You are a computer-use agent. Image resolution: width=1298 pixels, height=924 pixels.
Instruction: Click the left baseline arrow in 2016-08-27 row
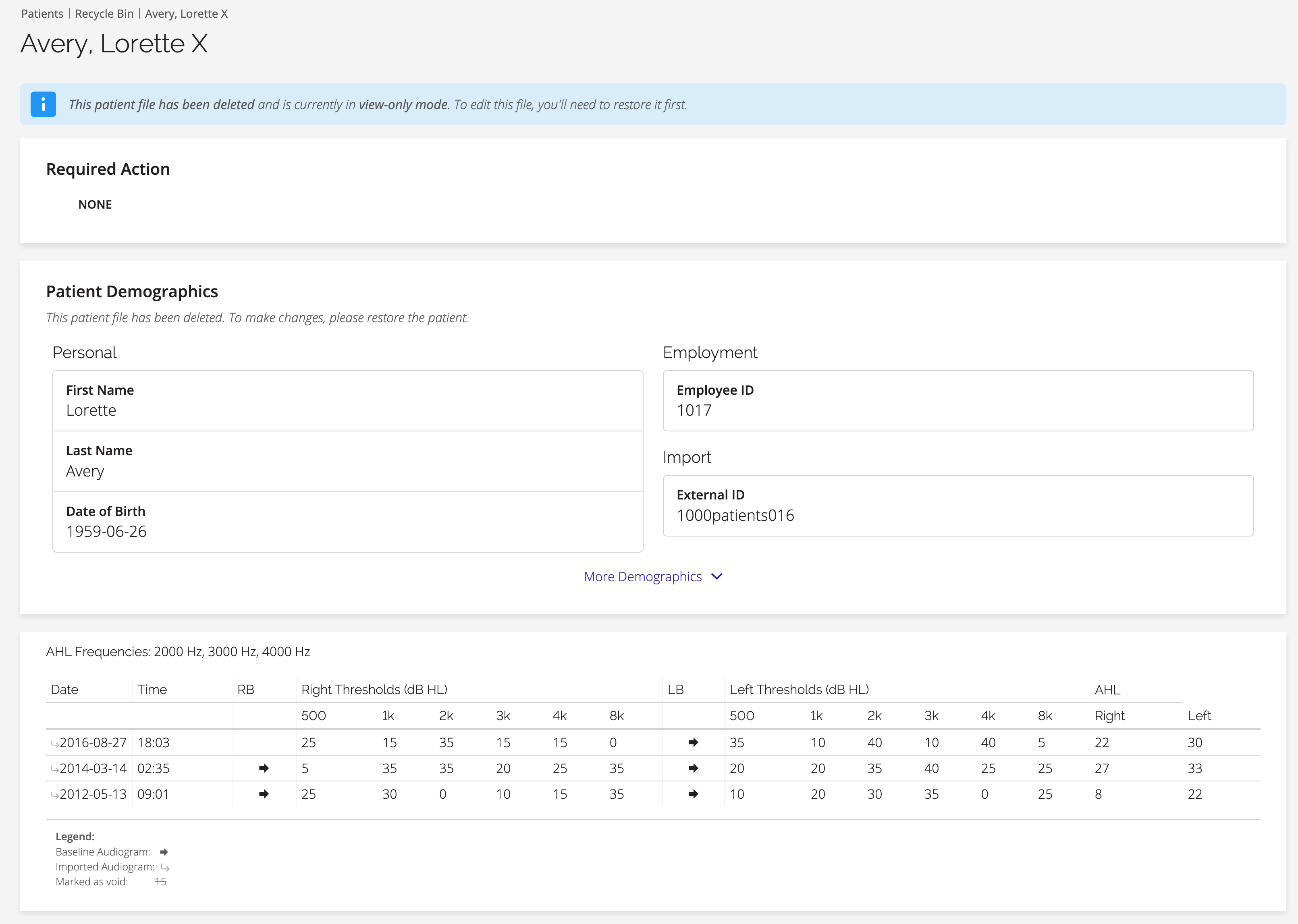pos(693,742)
